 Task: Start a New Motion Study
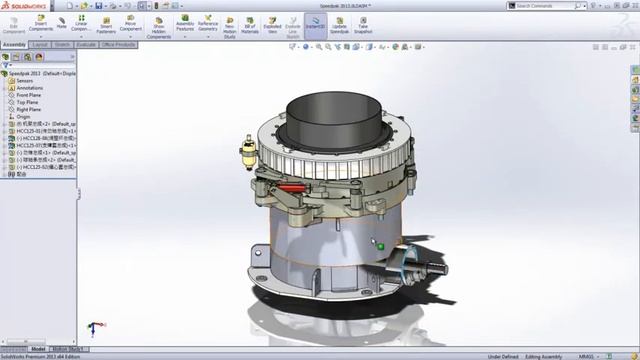coord(229,28)
